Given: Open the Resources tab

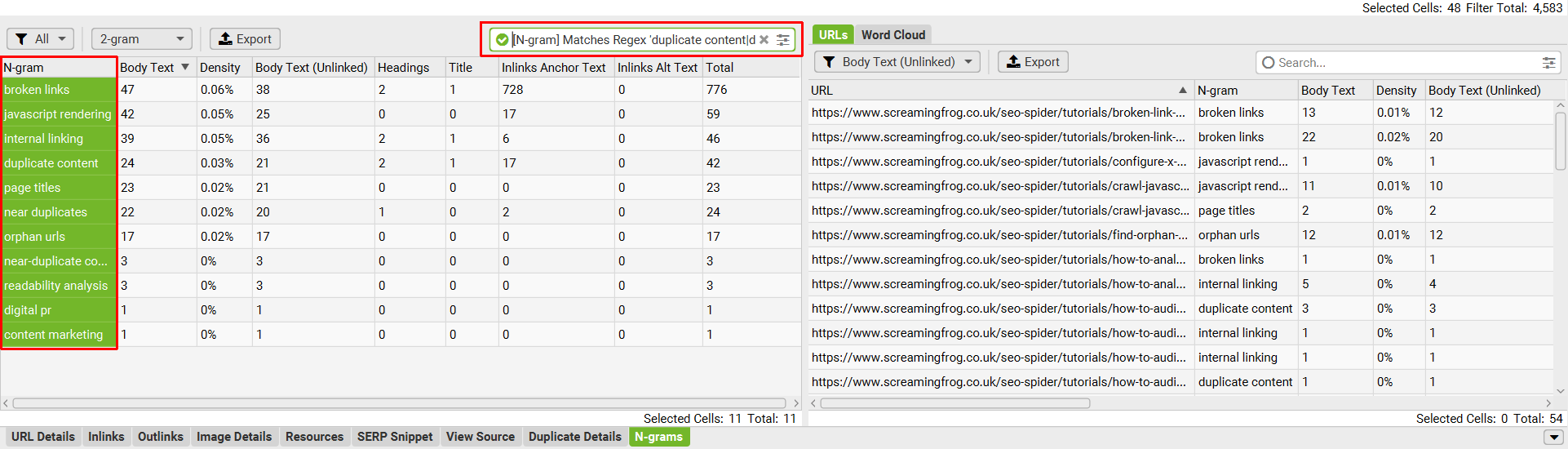Looking at the screenshot, I should click(314, 437).
